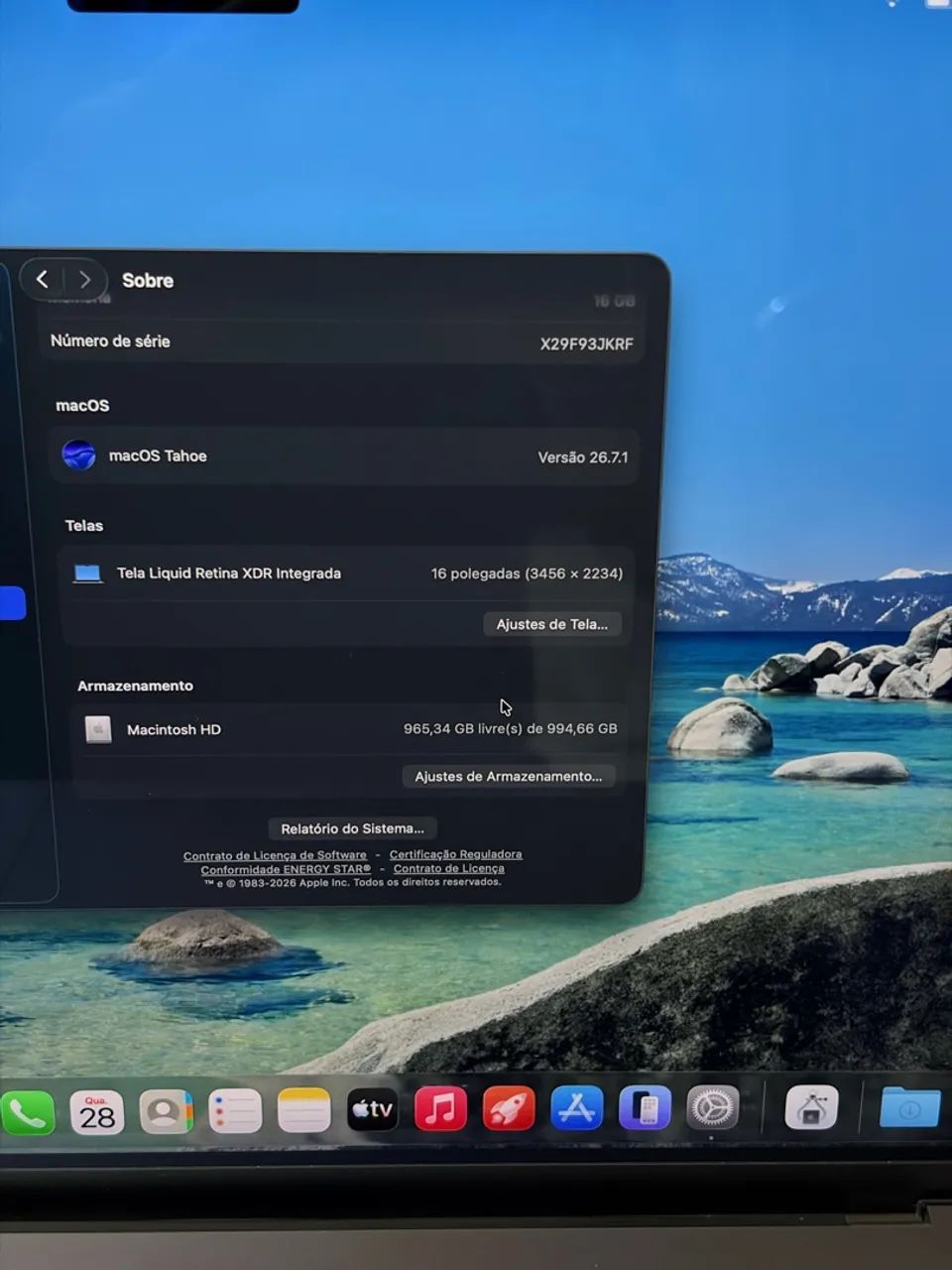The image size is (952, 1270).
Task: Click the macOS Tahoe name text
Action: pos(158,456)
